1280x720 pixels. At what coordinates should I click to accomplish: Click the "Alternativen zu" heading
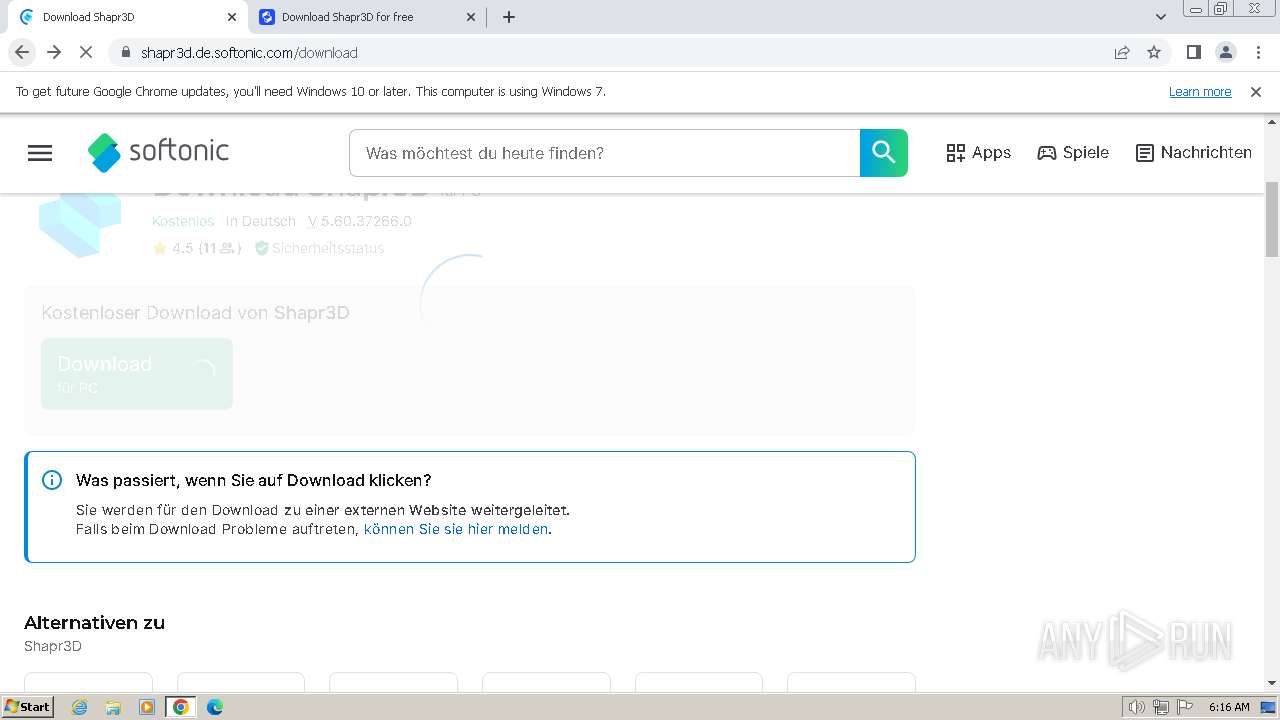(94, 622)
